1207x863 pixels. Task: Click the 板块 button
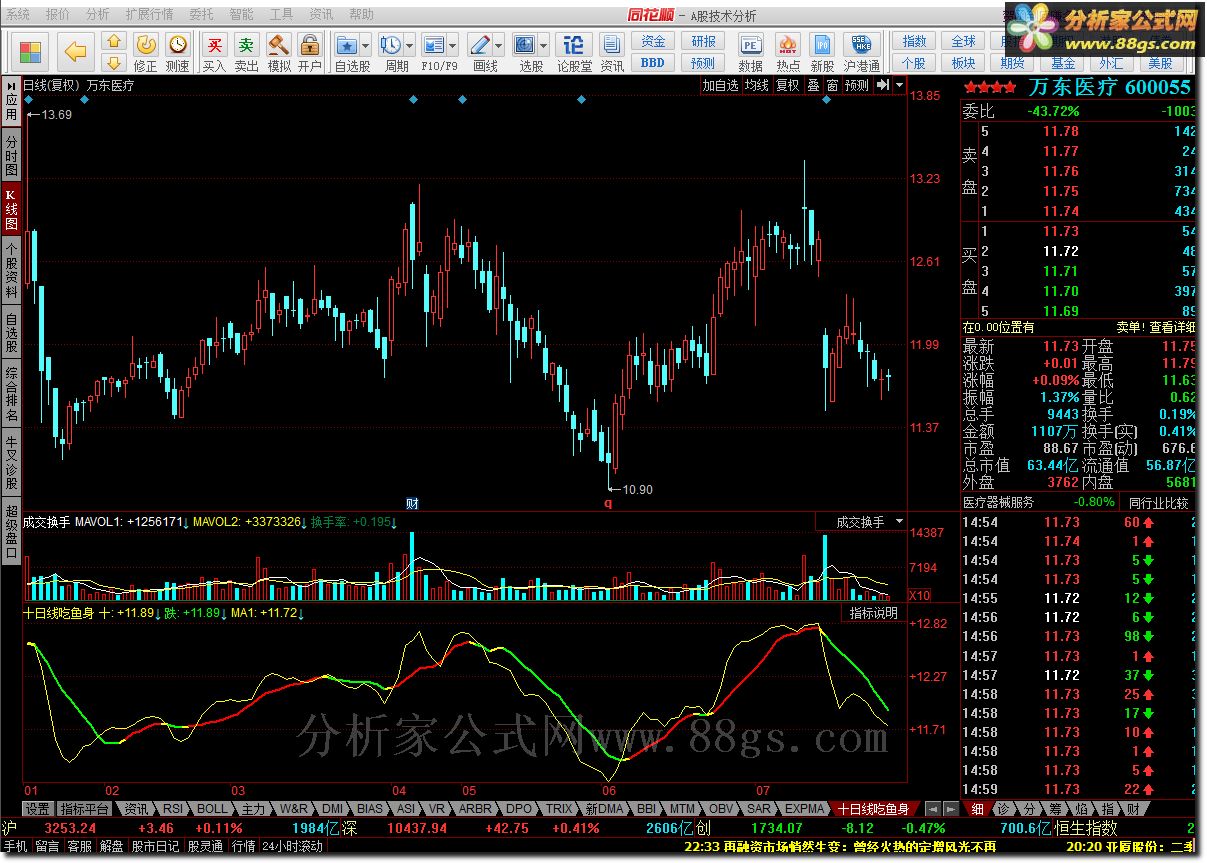(x=963, y=63)
